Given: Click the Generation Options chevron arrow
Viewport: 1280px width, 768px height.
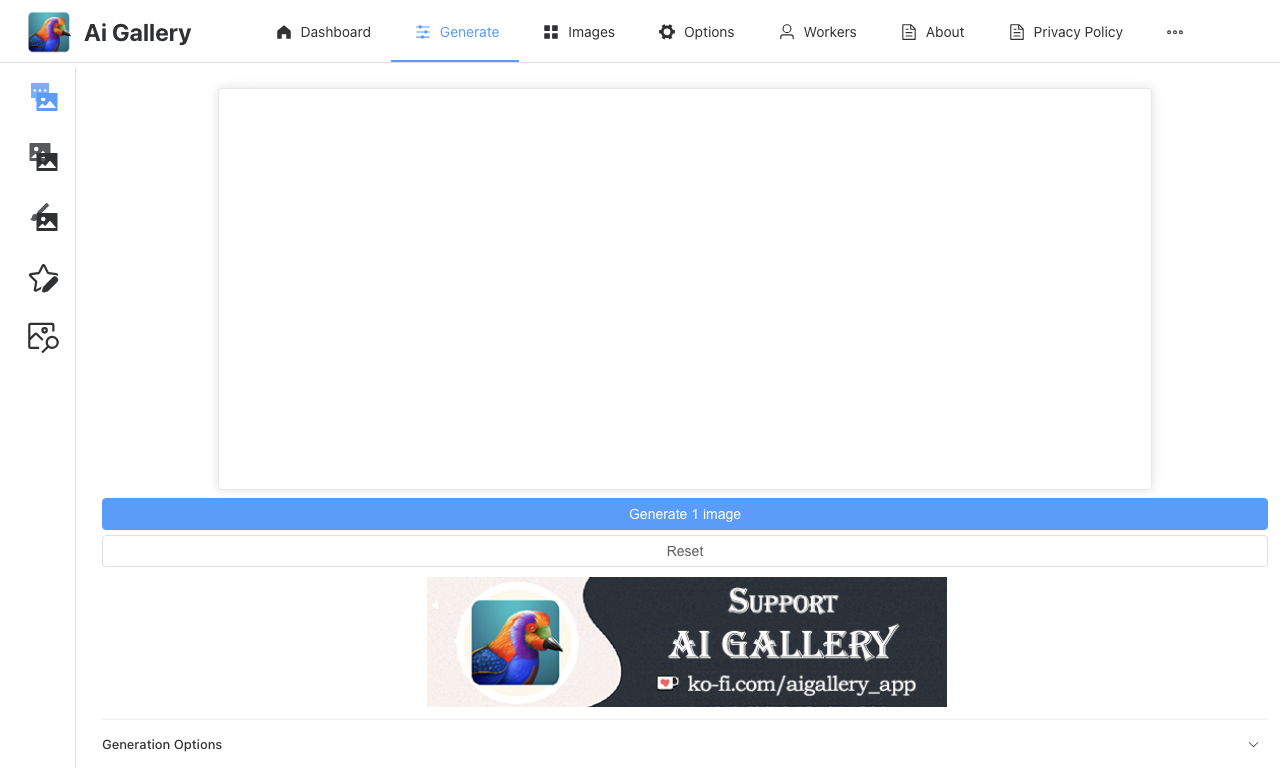Looking at the screenshot, I should pyautogui.click(x=1254, y=745).
